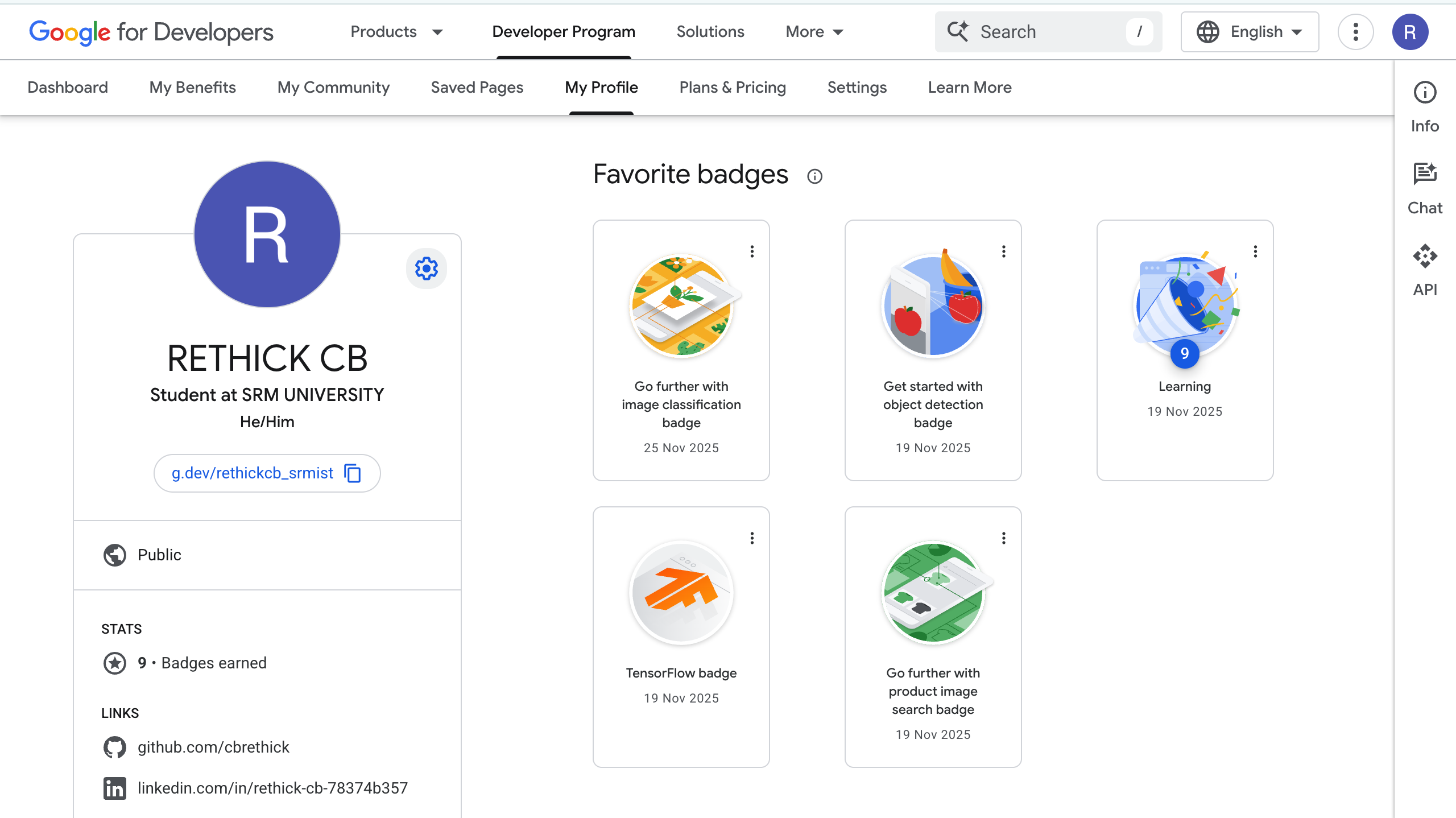Click the profile settings gear icon
This screenshot has height=818, width=1456.
(426, 268)
